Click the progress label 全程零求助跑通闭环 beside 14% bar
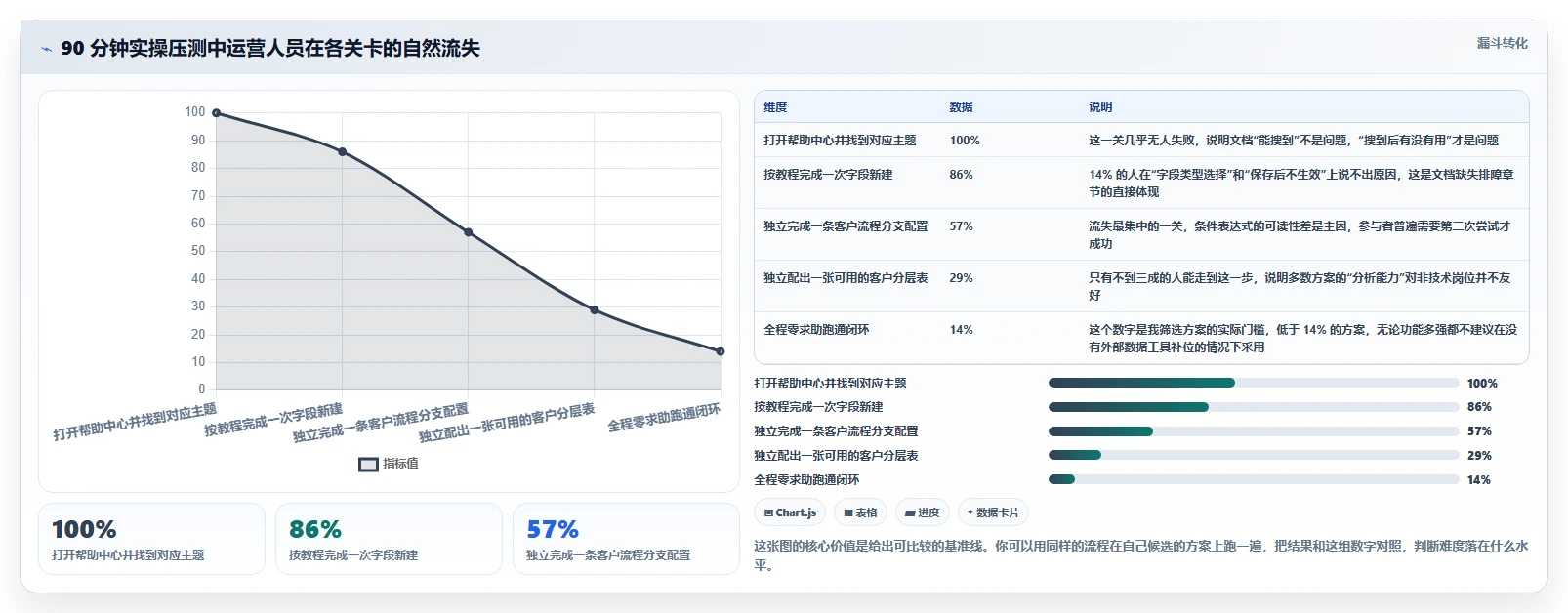This screenshot has height=613, width=1568. (806, 480)
